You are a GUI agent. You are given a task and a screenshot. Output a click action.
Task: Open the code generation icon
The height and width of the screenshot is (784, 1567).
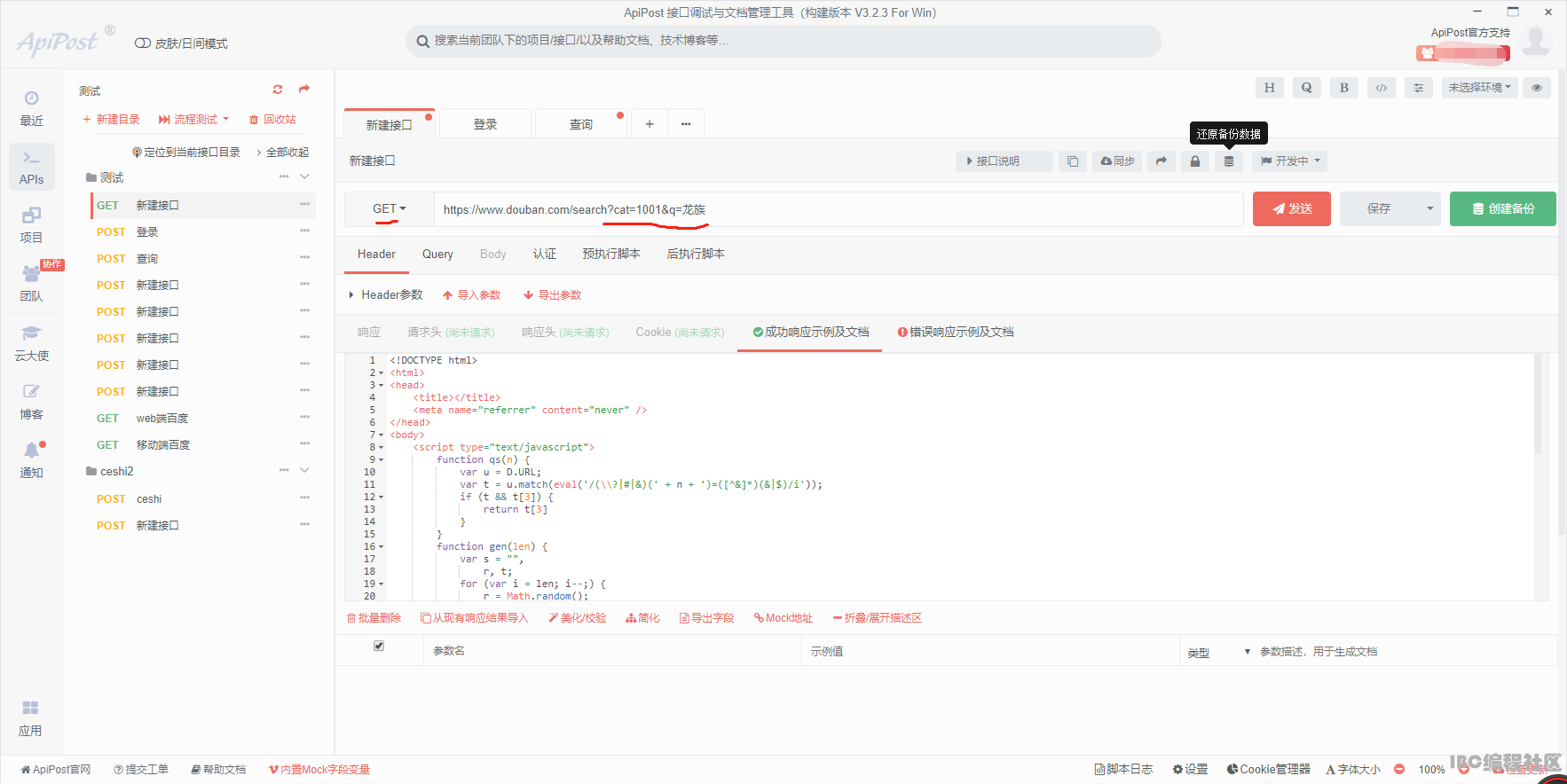[1381, 88]
